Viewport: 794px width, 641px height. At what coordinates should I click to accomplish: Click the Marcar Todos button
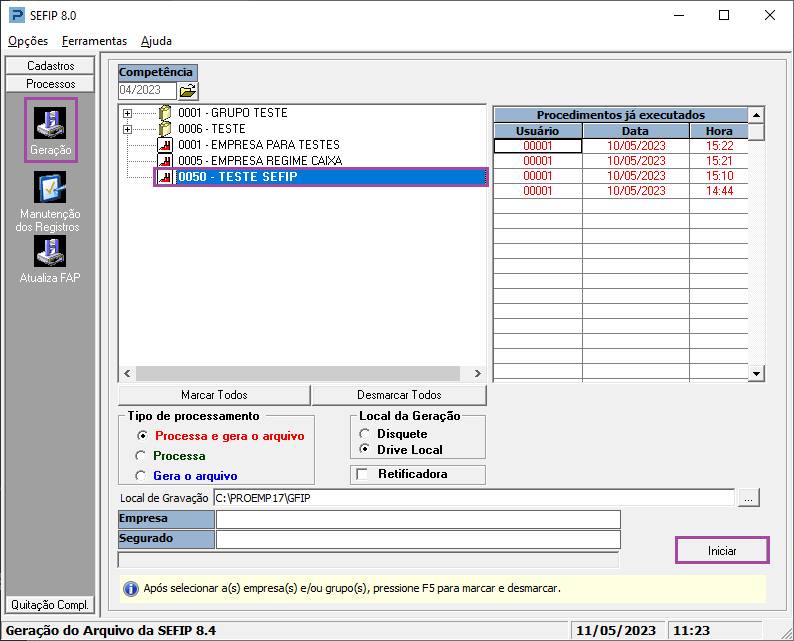[214, 395]
